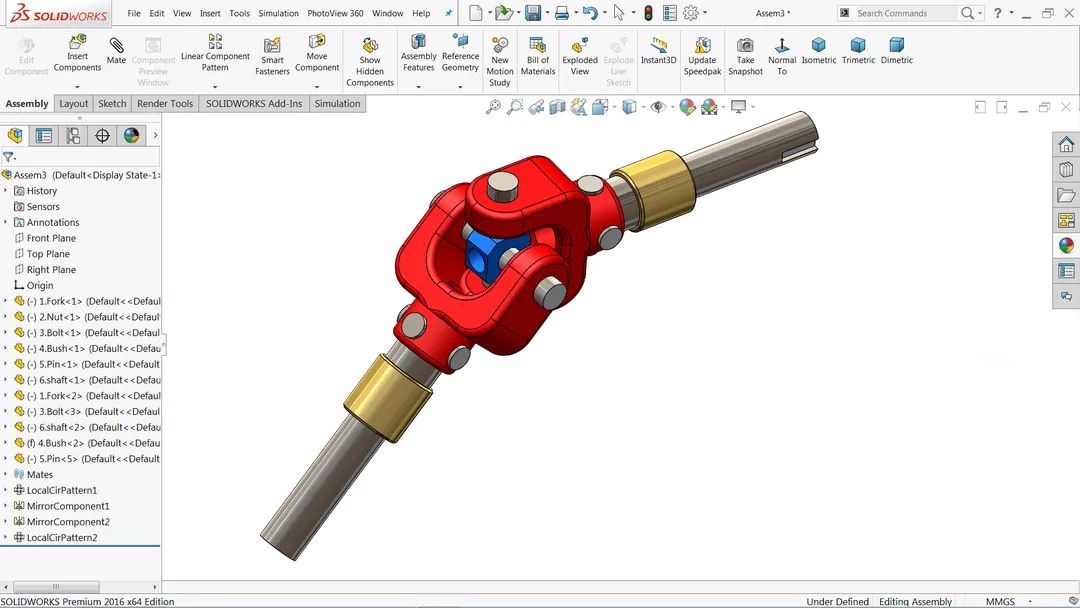The height and width of the screenshot is (608, 1080).
Task: Open Assembly Features
Action: point(419,52)
